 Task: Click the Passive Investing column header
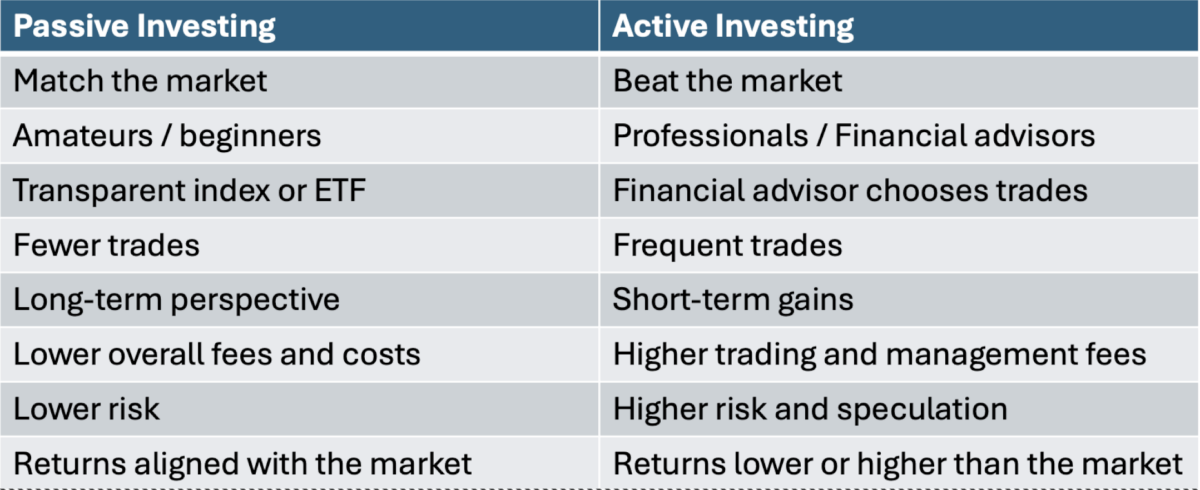click(299, 26)
